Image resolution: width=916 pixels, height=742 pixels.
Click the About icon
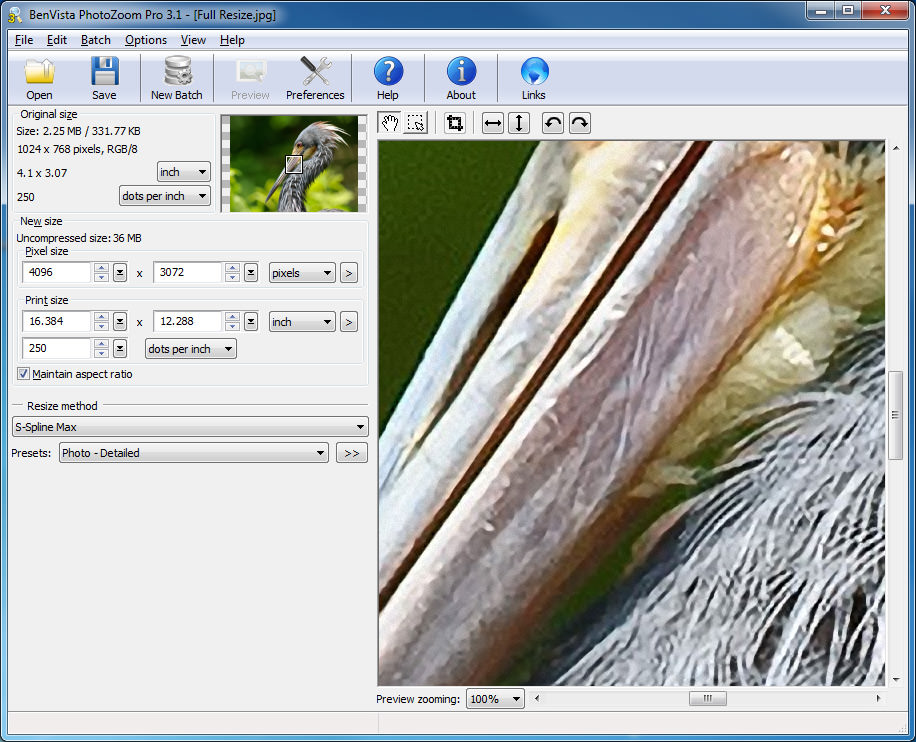460,77
